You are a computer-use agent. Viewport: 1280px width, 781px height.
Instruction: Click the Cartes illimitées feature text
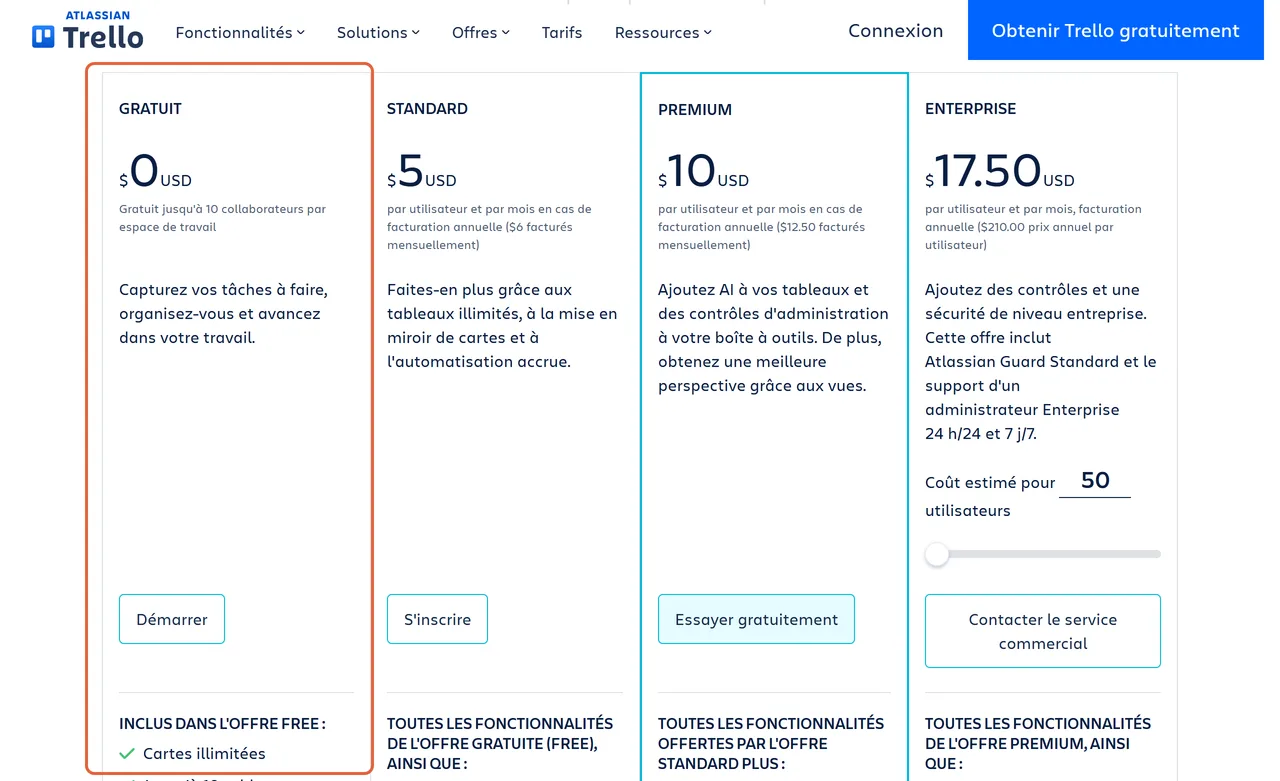204,754
